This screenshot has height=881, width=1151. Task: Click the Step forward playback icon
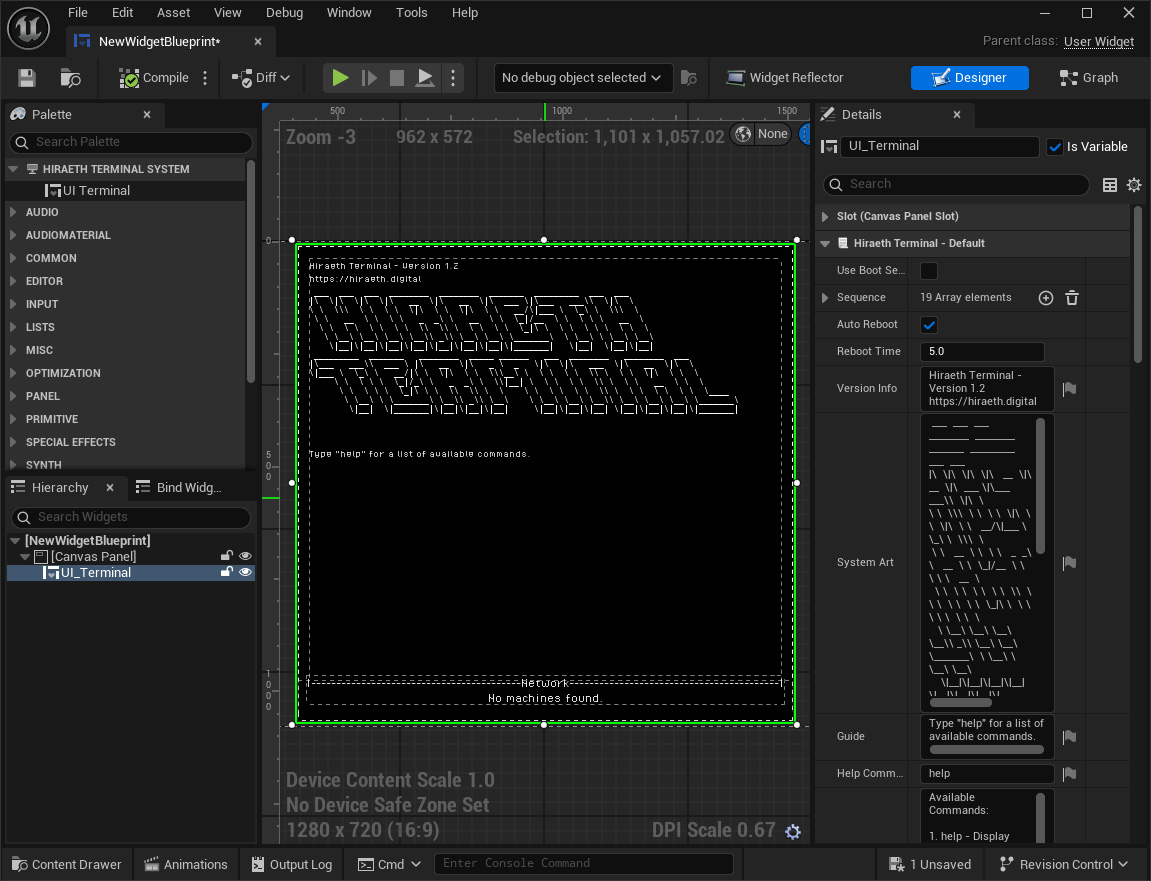tap(368, 78)
